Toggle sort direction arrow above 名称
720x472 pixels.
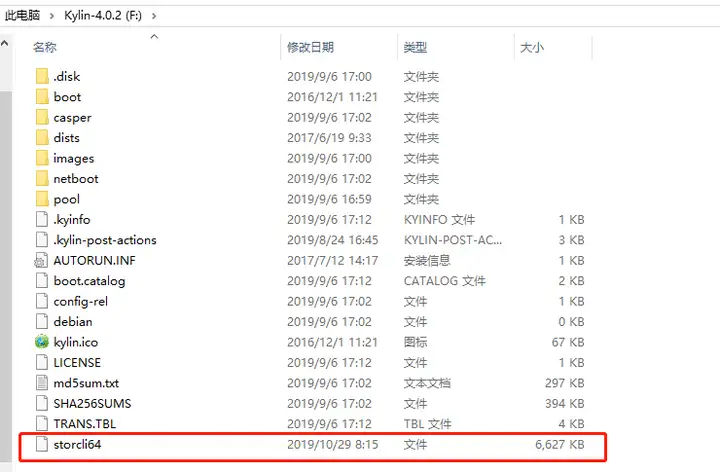click(x=155, y=36)
